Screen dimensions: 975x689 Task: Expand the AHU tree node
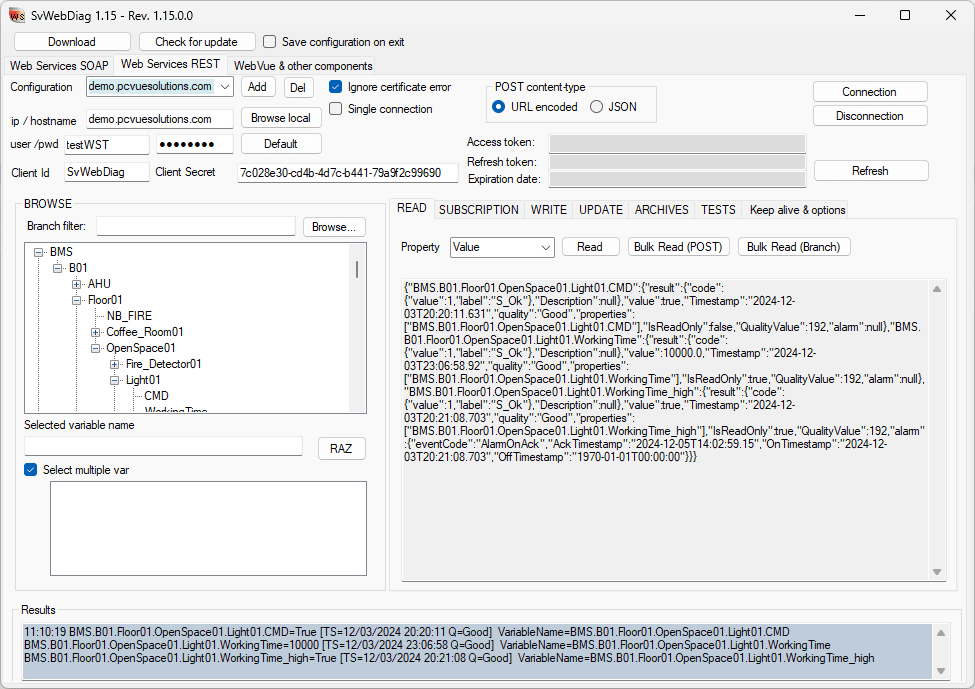pos(76,284)
